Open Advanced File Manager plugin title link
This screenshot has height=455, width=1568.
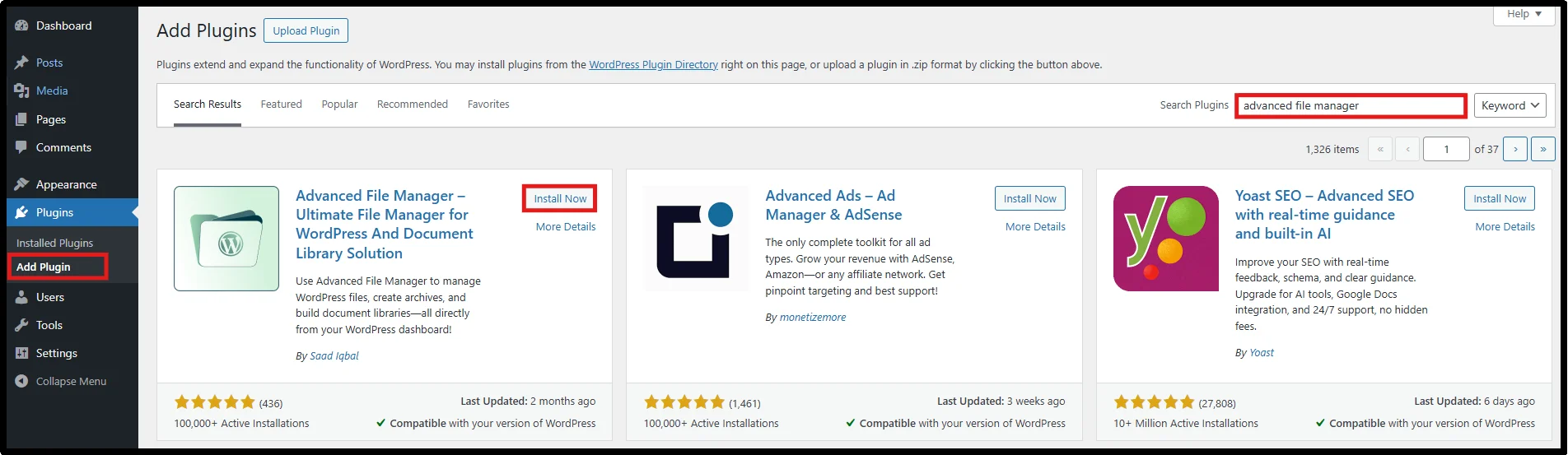(x=385, y=225)
